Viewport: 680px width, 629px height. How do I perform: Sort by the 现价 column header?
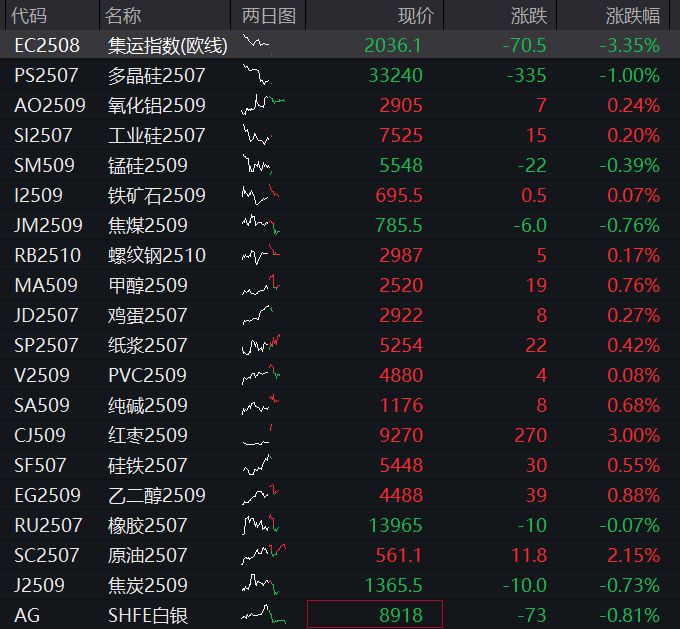[x=416, y=15]
